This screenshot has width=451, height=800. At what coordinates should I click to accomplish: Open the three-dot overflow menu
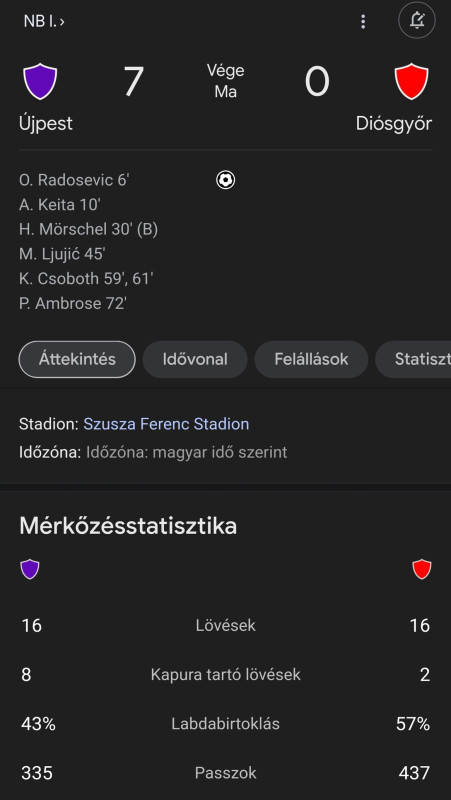(x=363, y=21)
